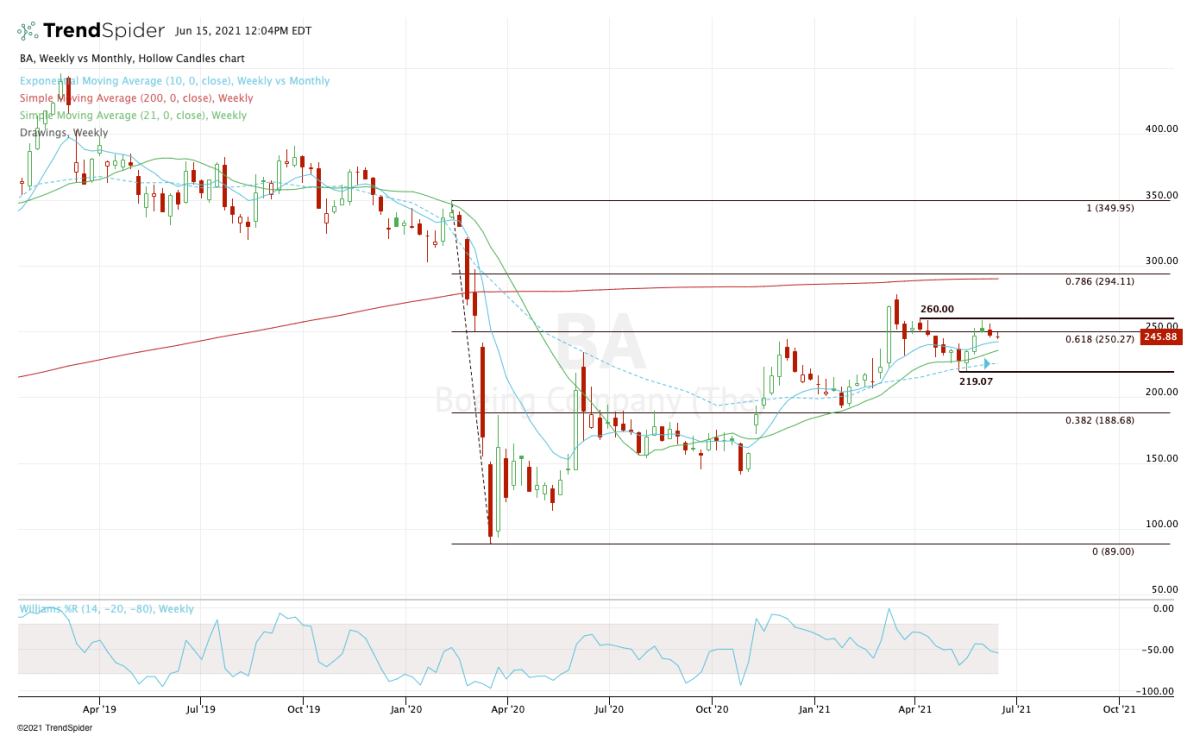
Task: Toggle the Exponential Moving Average (10) indicator
Action: coord(172,81)
